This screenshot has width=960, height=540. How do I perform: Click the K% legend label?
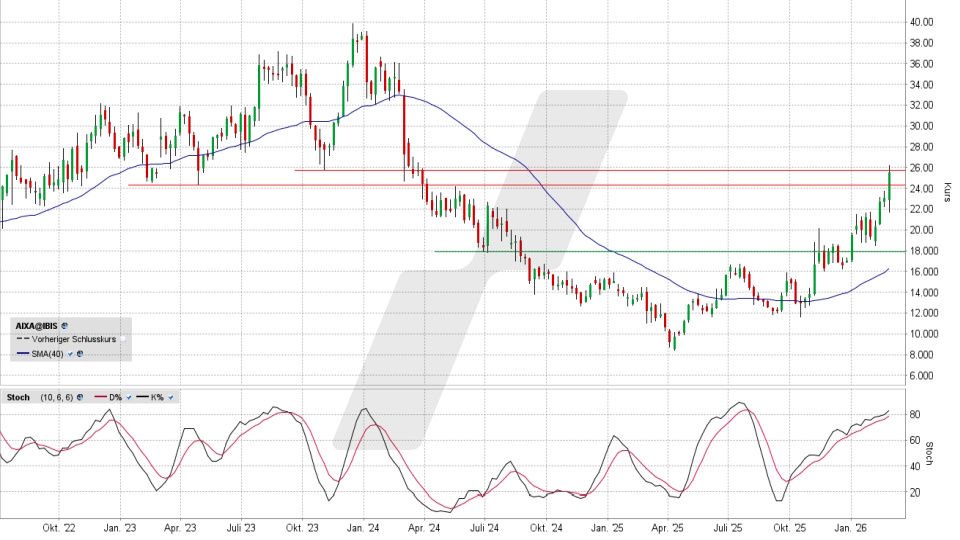point(157,397)
